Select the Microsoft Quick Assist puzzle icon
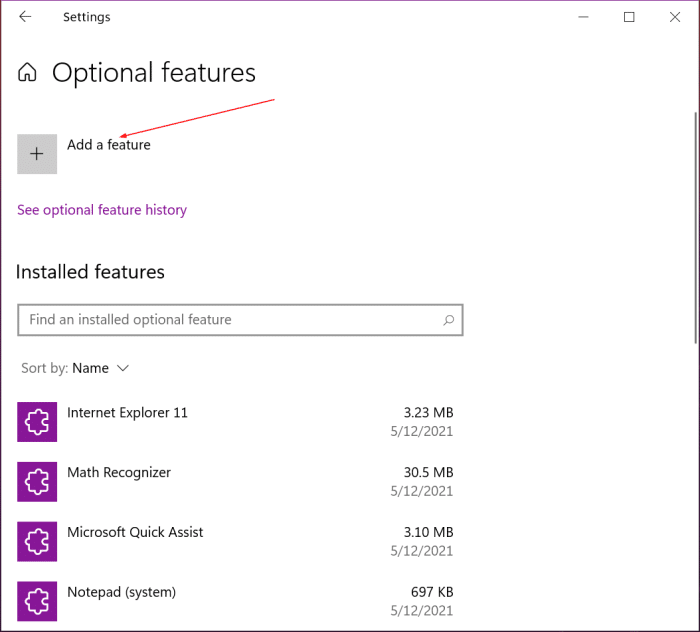 tap(37, 541)
